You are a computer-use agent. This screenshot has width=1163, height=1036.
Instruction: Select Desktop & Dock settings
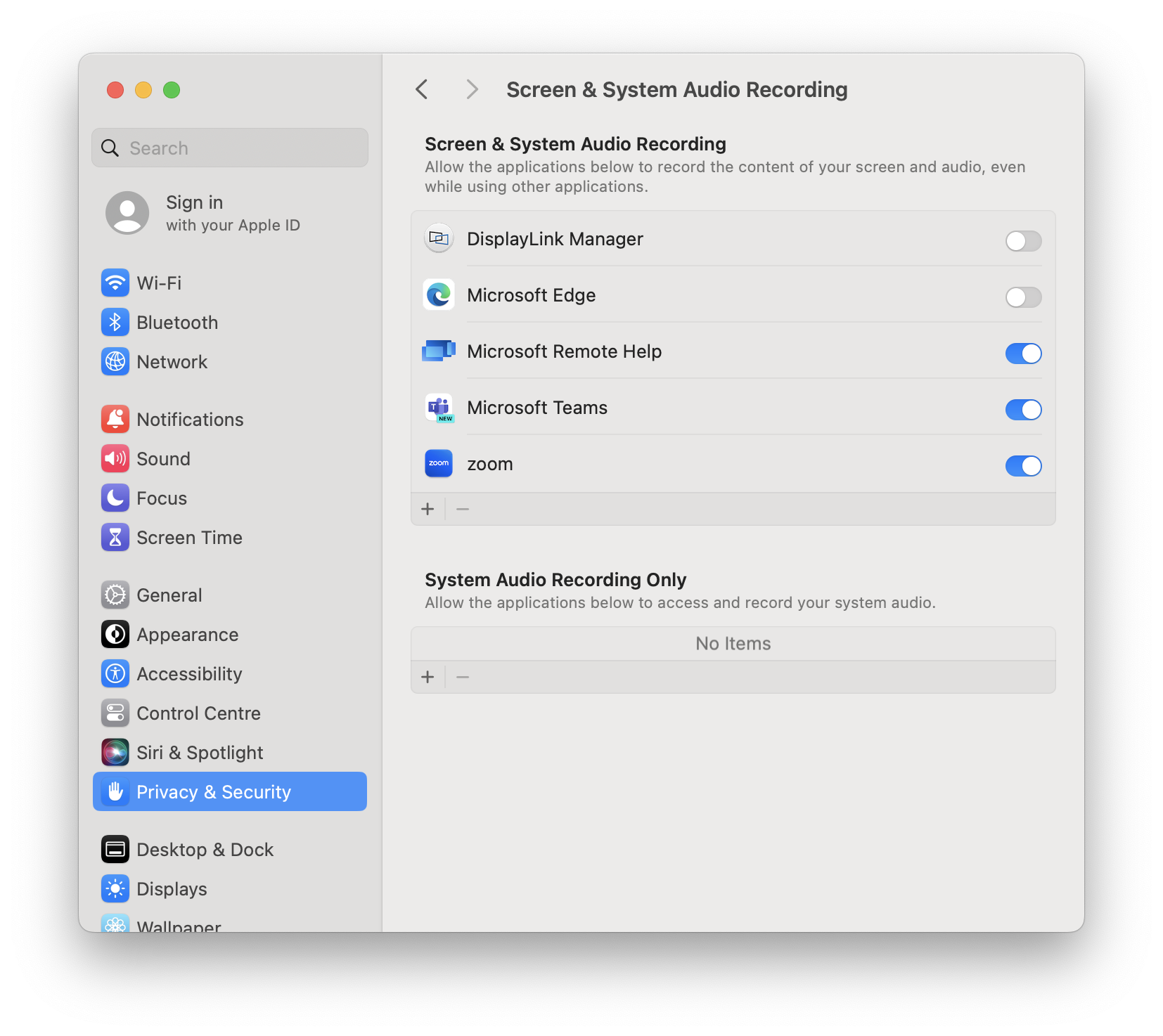coord(230,850)
